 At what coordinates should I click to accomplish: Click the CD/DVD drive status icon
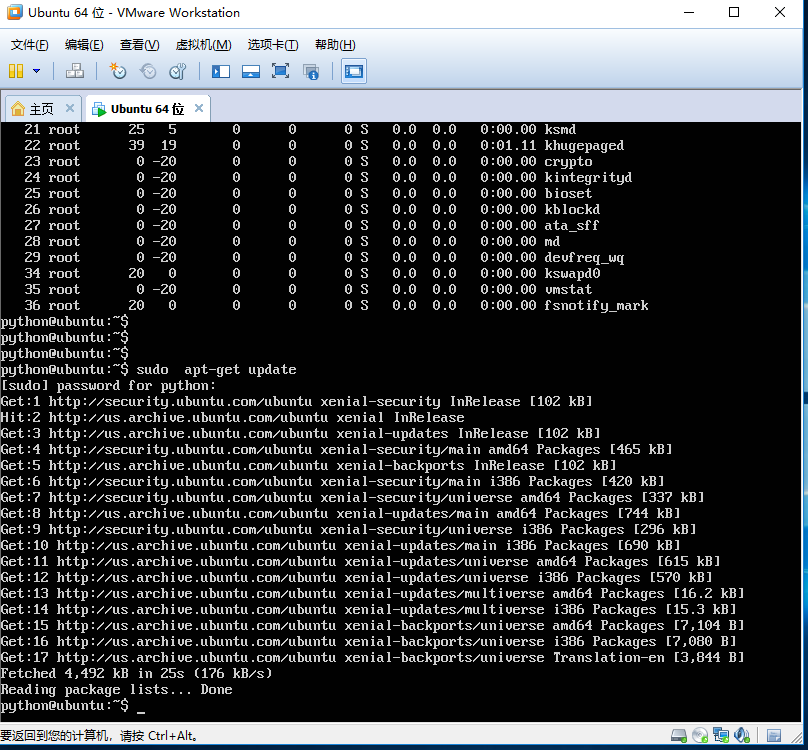point(700,736)
